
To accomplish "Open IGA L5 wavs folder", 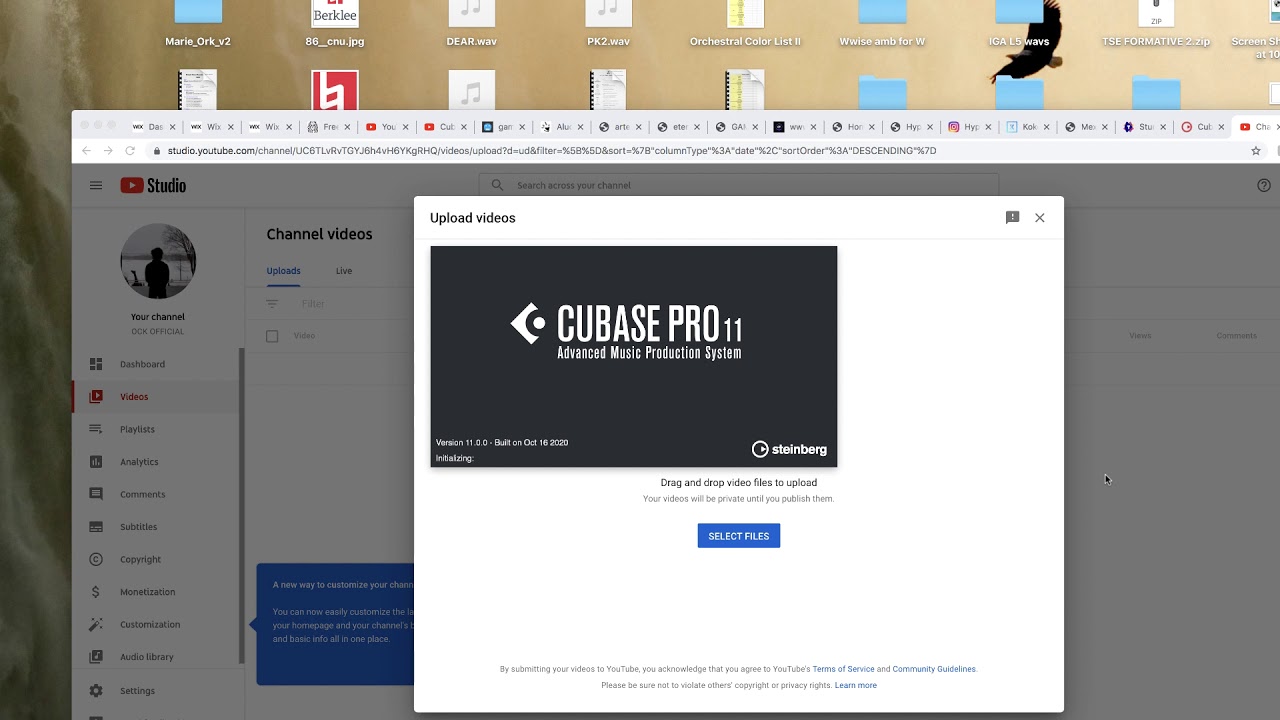I will click(x=1019, y=23).
